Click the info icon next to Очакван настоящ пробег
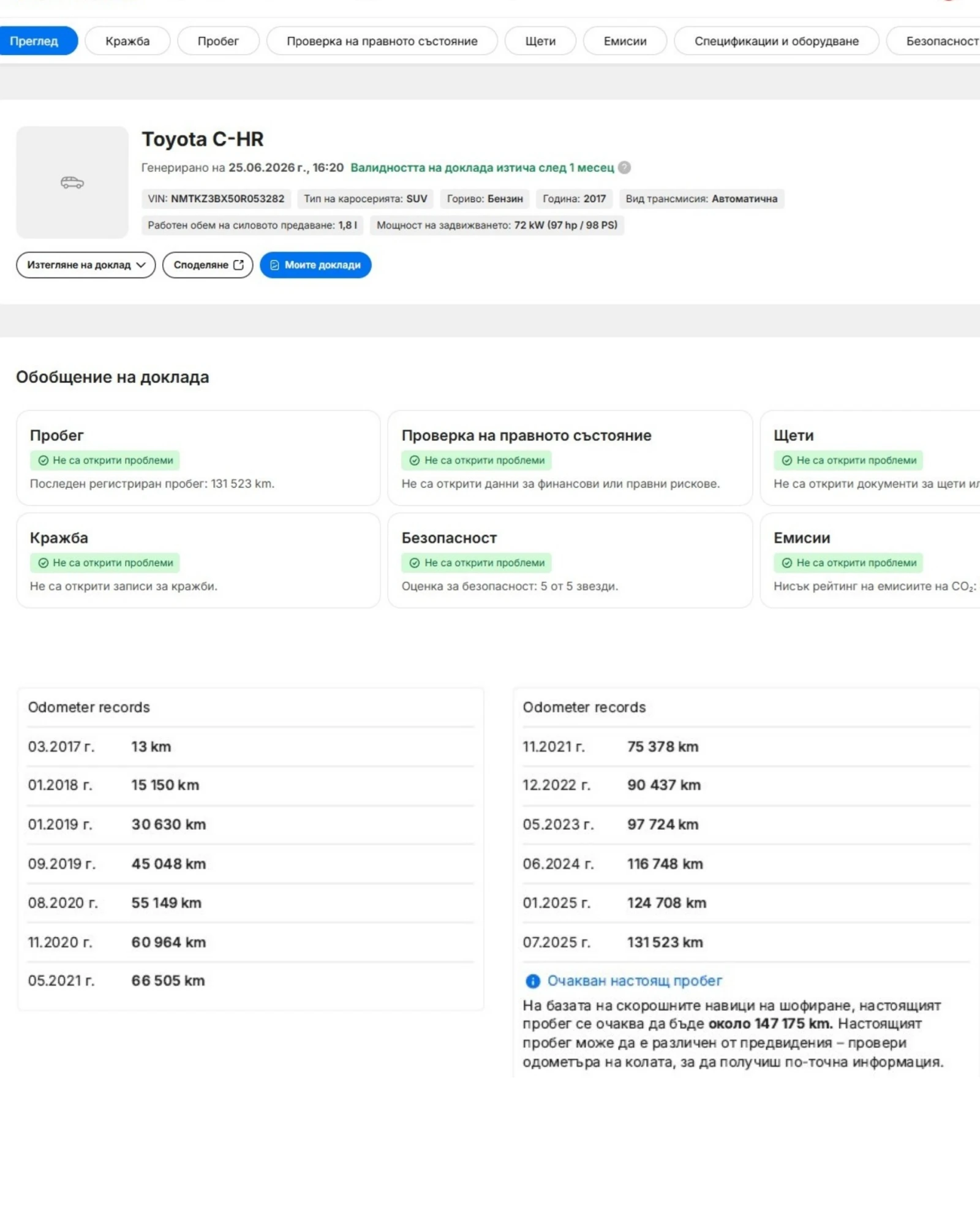Screen dimensions: 980x1225 pos(533,981)
